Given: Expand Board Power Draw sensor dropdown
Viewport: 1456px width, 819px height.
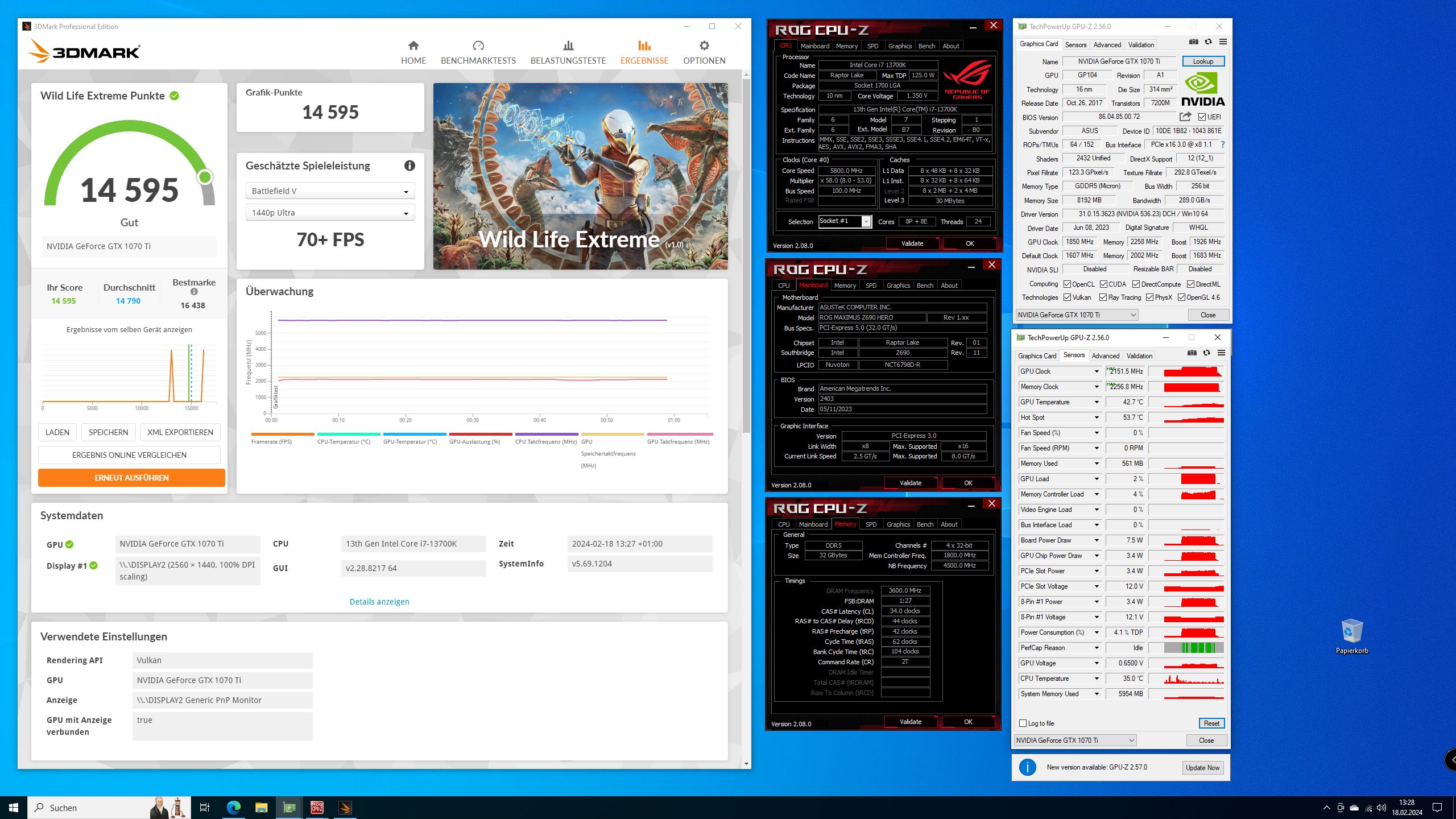Looking at the screenshot, I should click(x=1097, y=540).
